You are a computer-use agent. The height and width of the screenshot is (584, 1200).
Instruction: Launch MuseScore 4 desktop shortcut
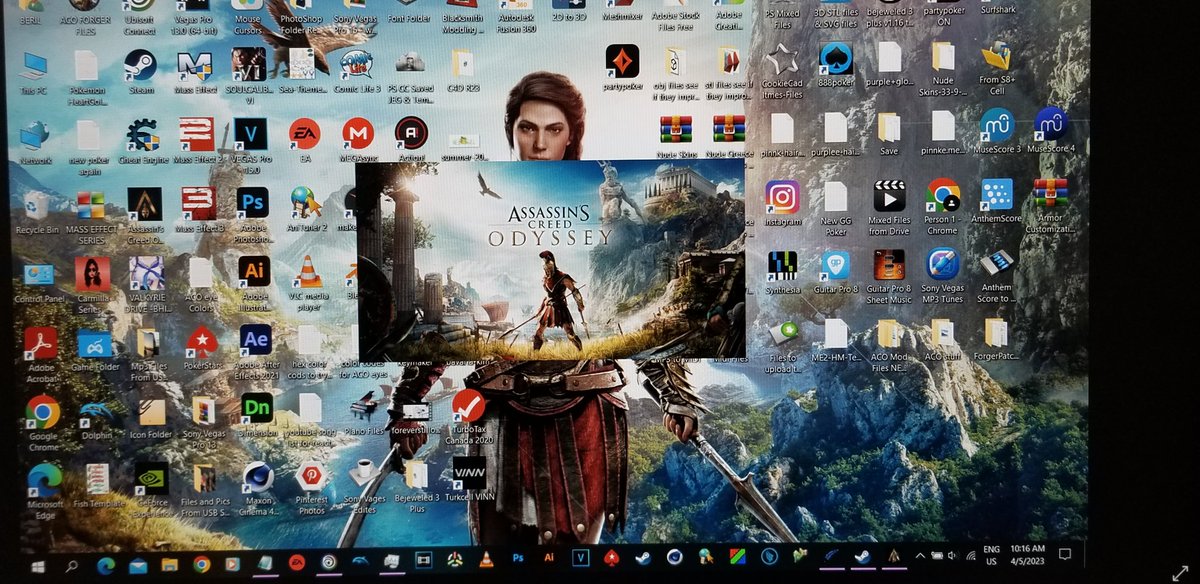pyautogui.click(x=1050, y=130)
